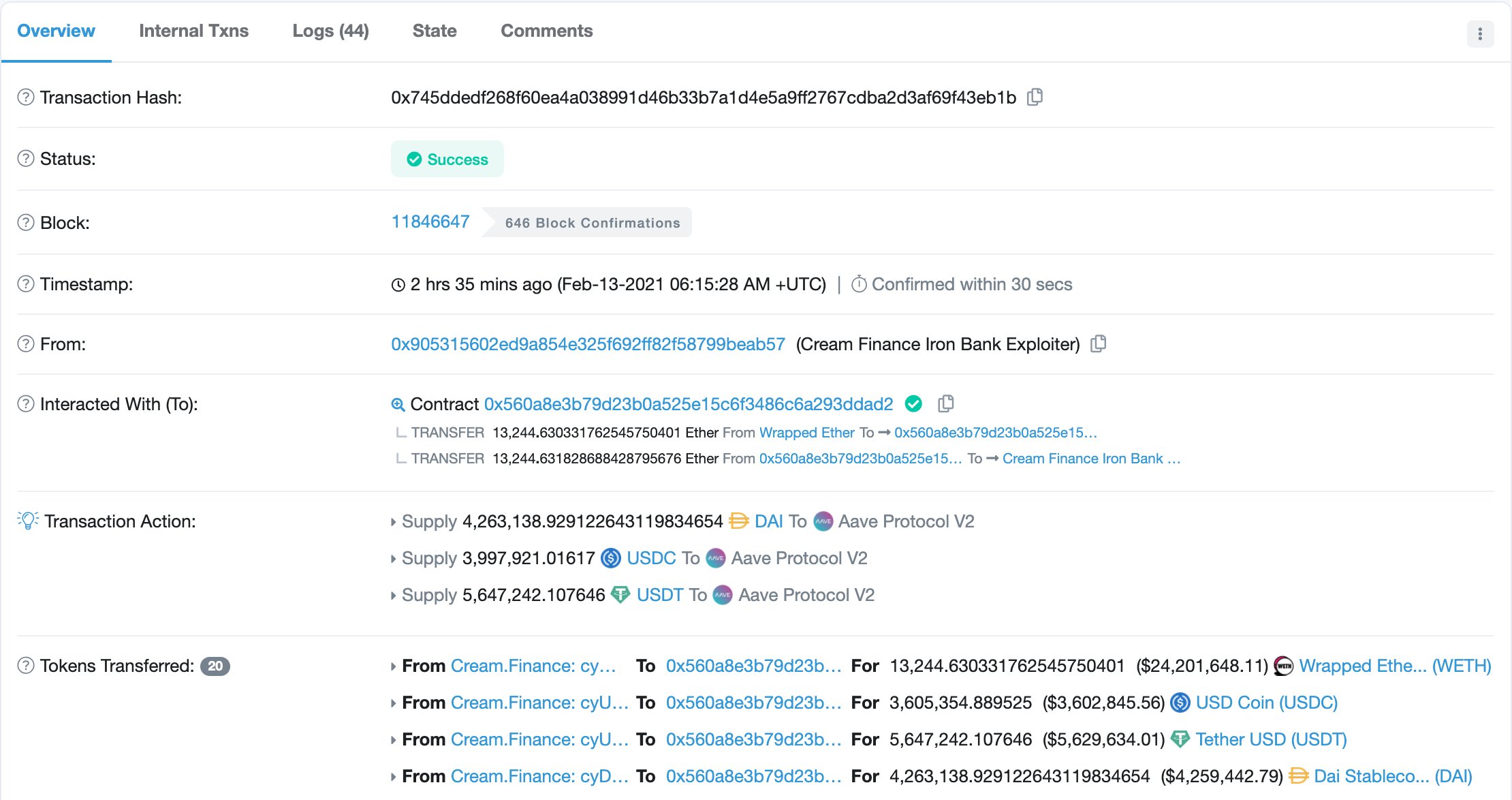The width and height of the screenshot is (1512, 800).
Task: Open the Wrapped Ether link in first transfer
Action: 806,433
